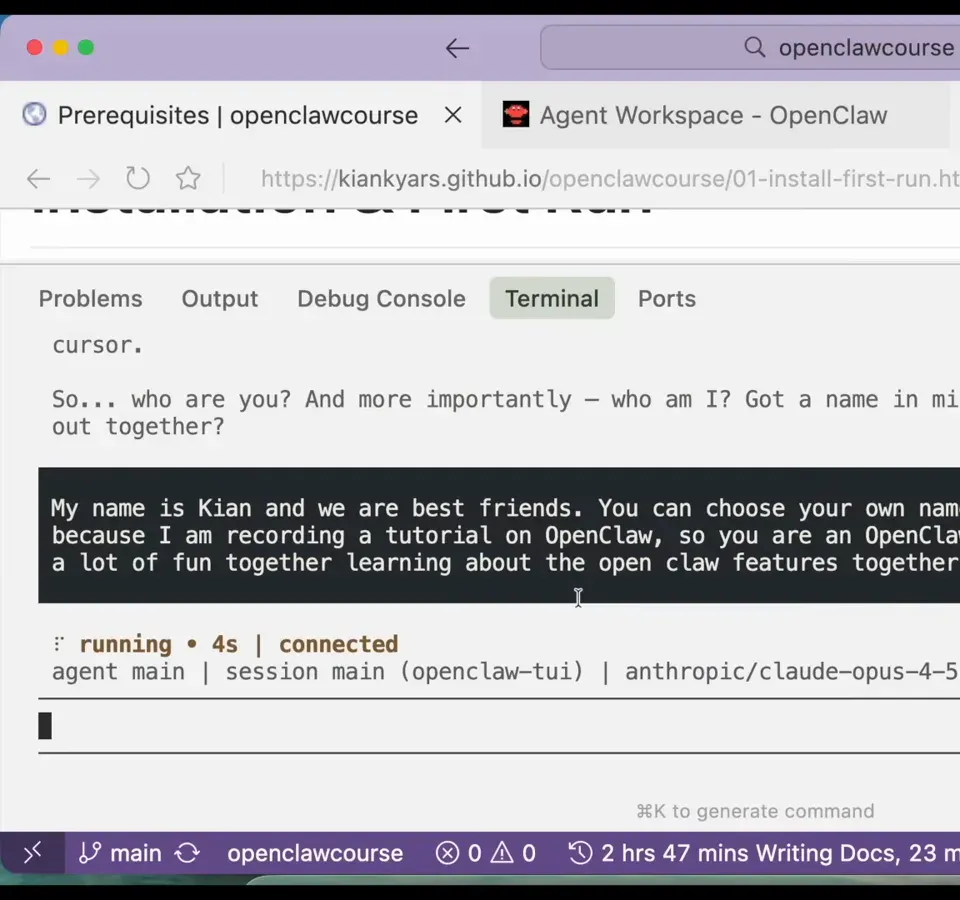
Task: Go back in the embedded browser
Action: 39,179
